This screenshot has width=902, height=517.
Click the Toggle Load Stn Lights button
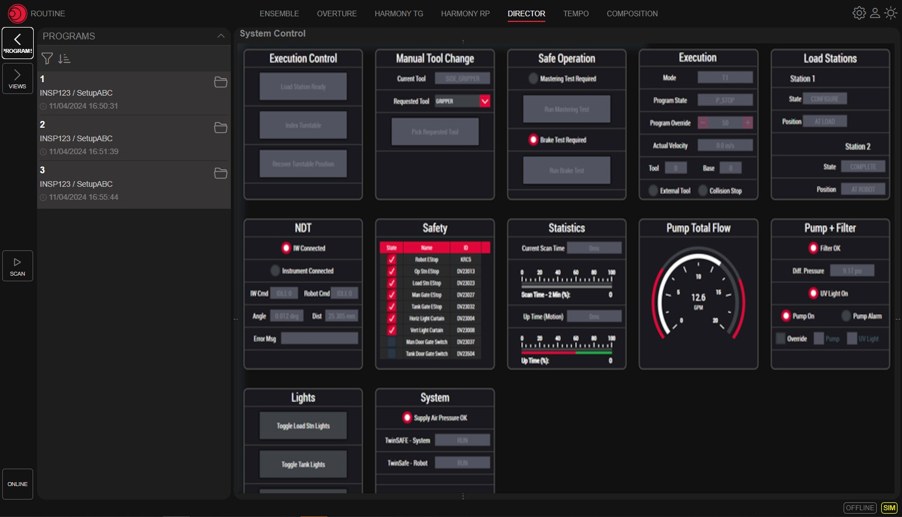point(303,426)
